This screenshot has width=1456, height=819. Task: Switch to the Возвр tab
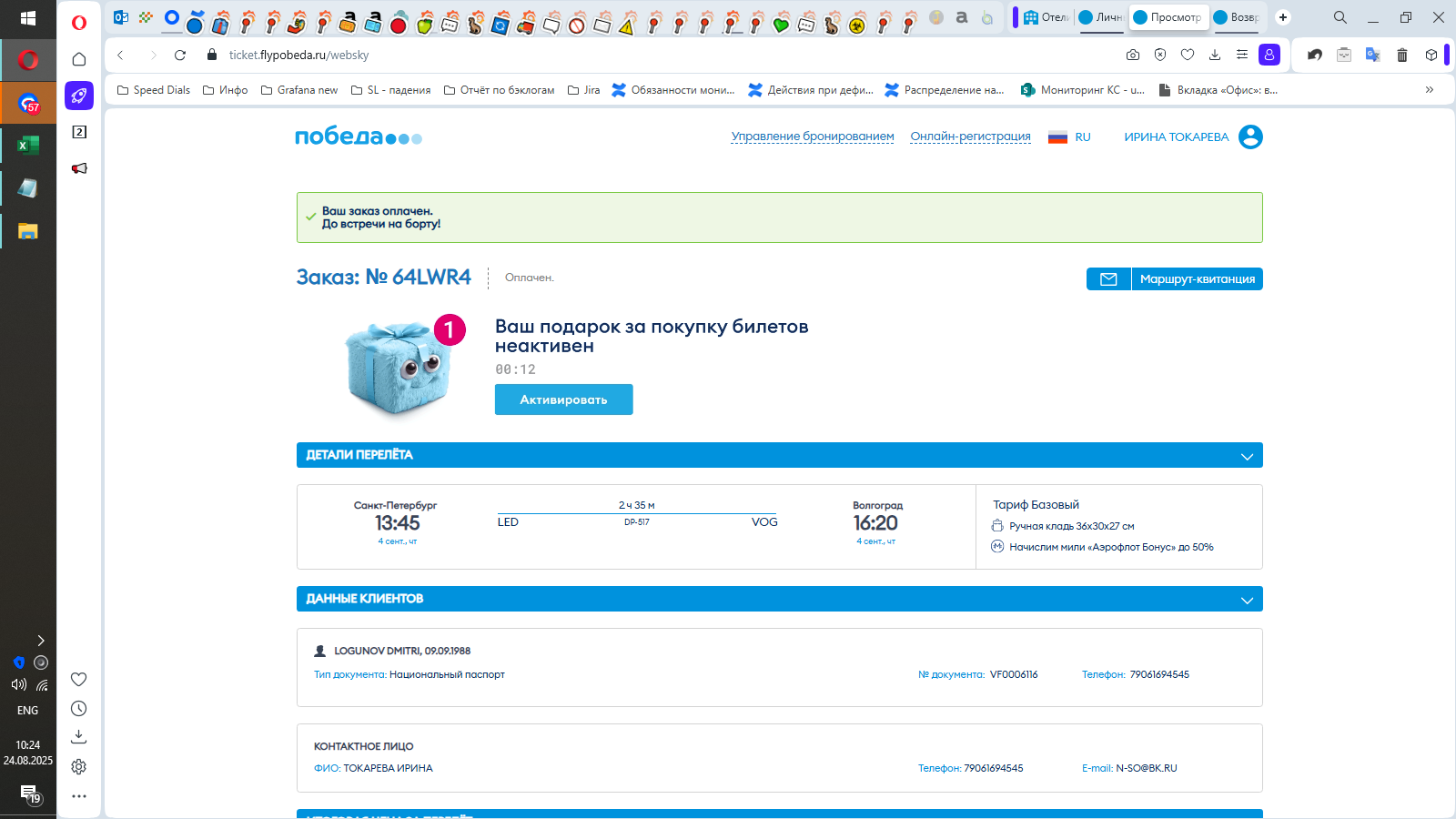[1236, 17]
